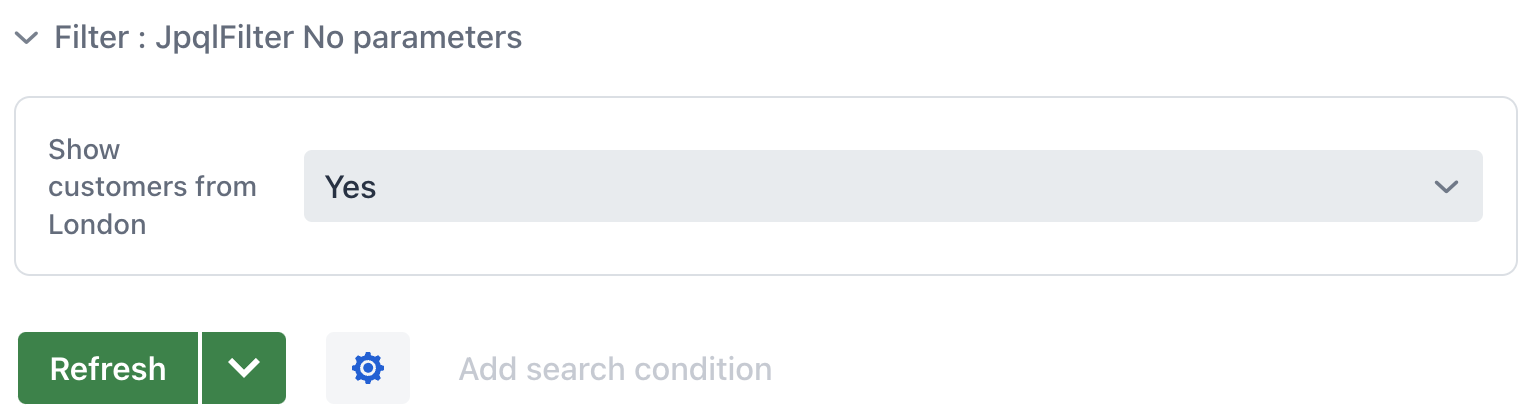Click the Show customers from London label
Screen dimensions: 1540x420
[x=152, y=187]
